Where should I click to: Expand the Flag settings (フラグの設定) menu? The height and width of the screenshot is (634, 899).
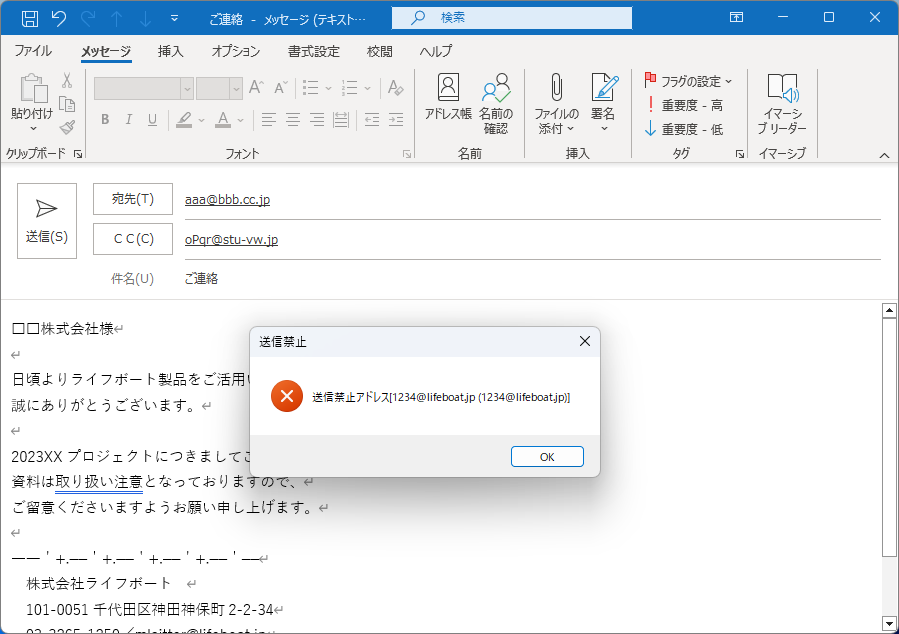pyautogui.click(x=689, y=81)
